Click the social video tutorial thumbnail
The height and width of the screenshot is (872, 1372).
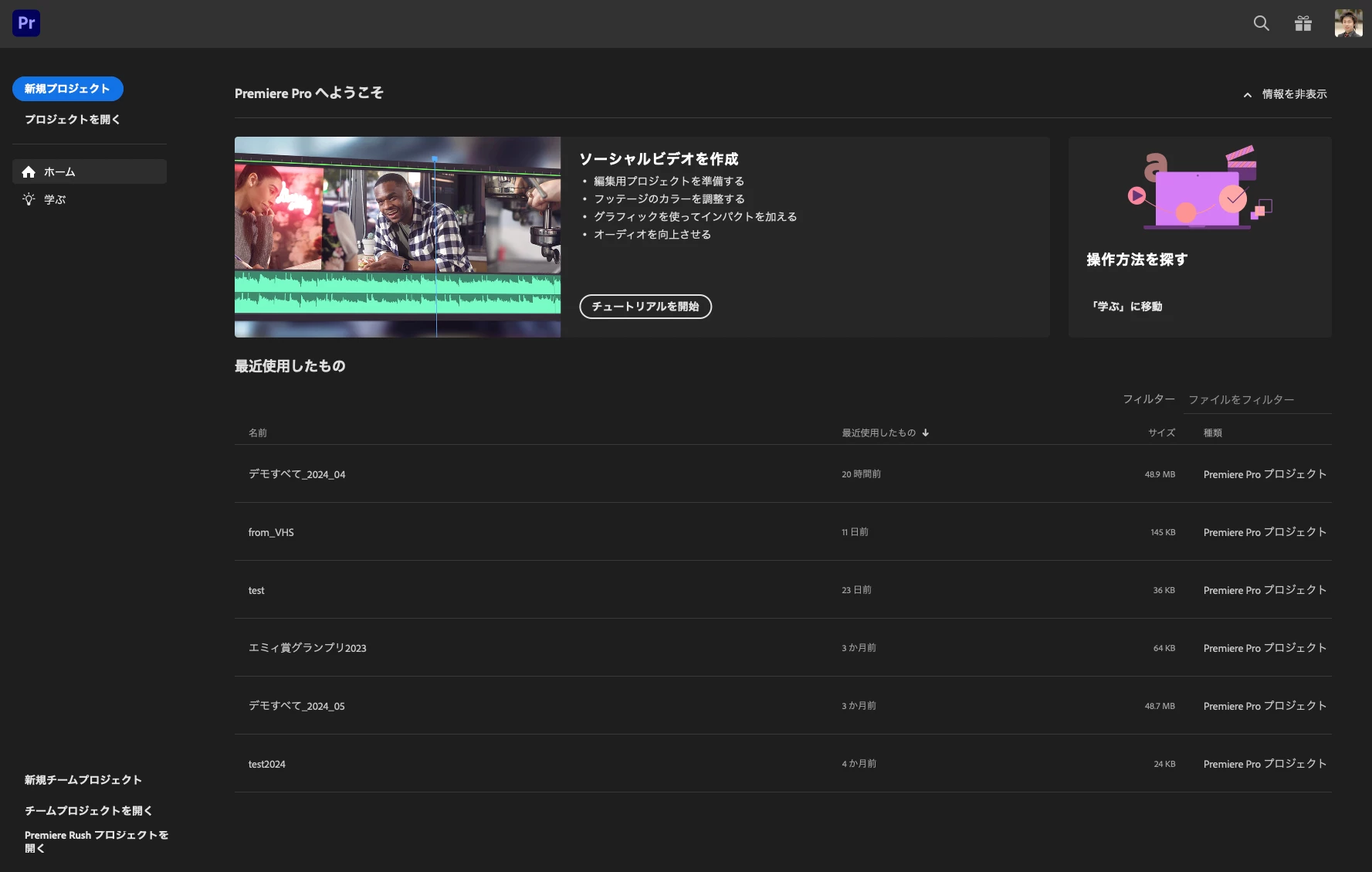coord(398,237)
